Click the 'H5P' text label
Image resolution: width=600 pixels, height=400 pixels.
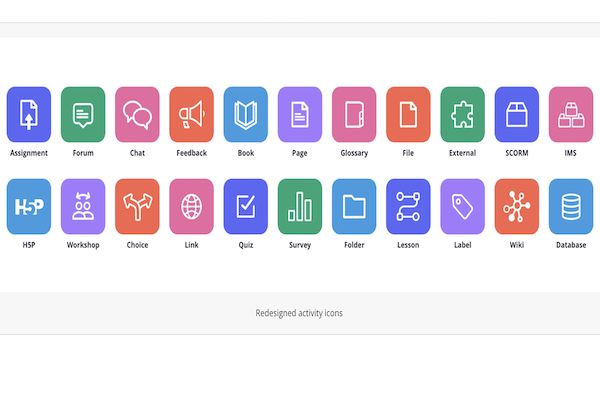(x=29, y=245)
